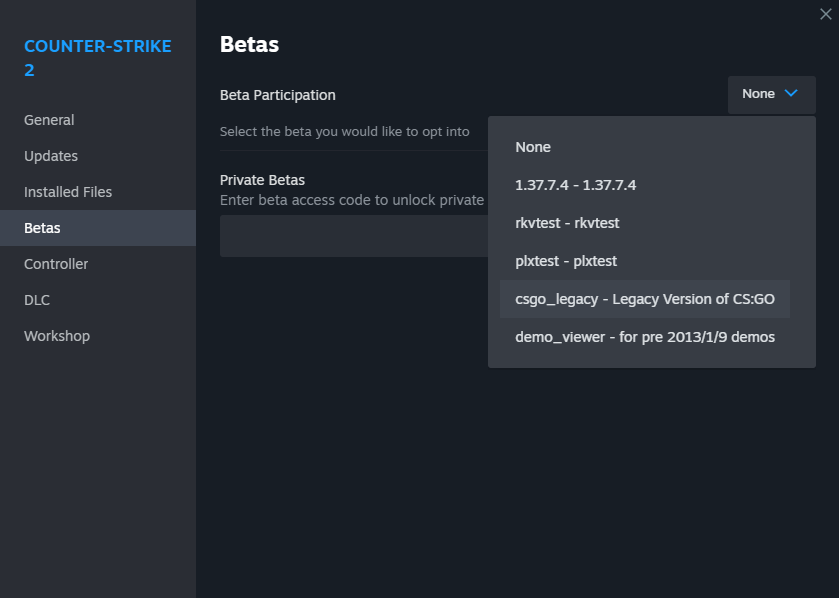Close the properties window with the X icon

(x=825, y=14)
